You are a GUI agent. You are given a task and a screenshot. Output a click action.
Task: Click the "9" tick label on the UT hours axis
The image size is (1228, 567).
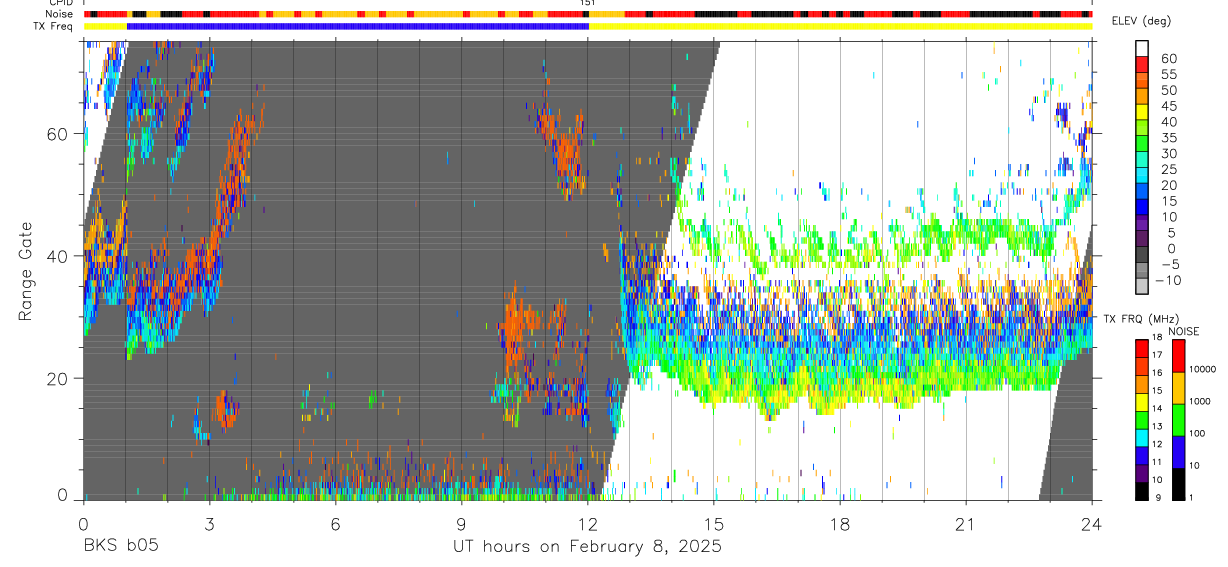tap(462, 523)
